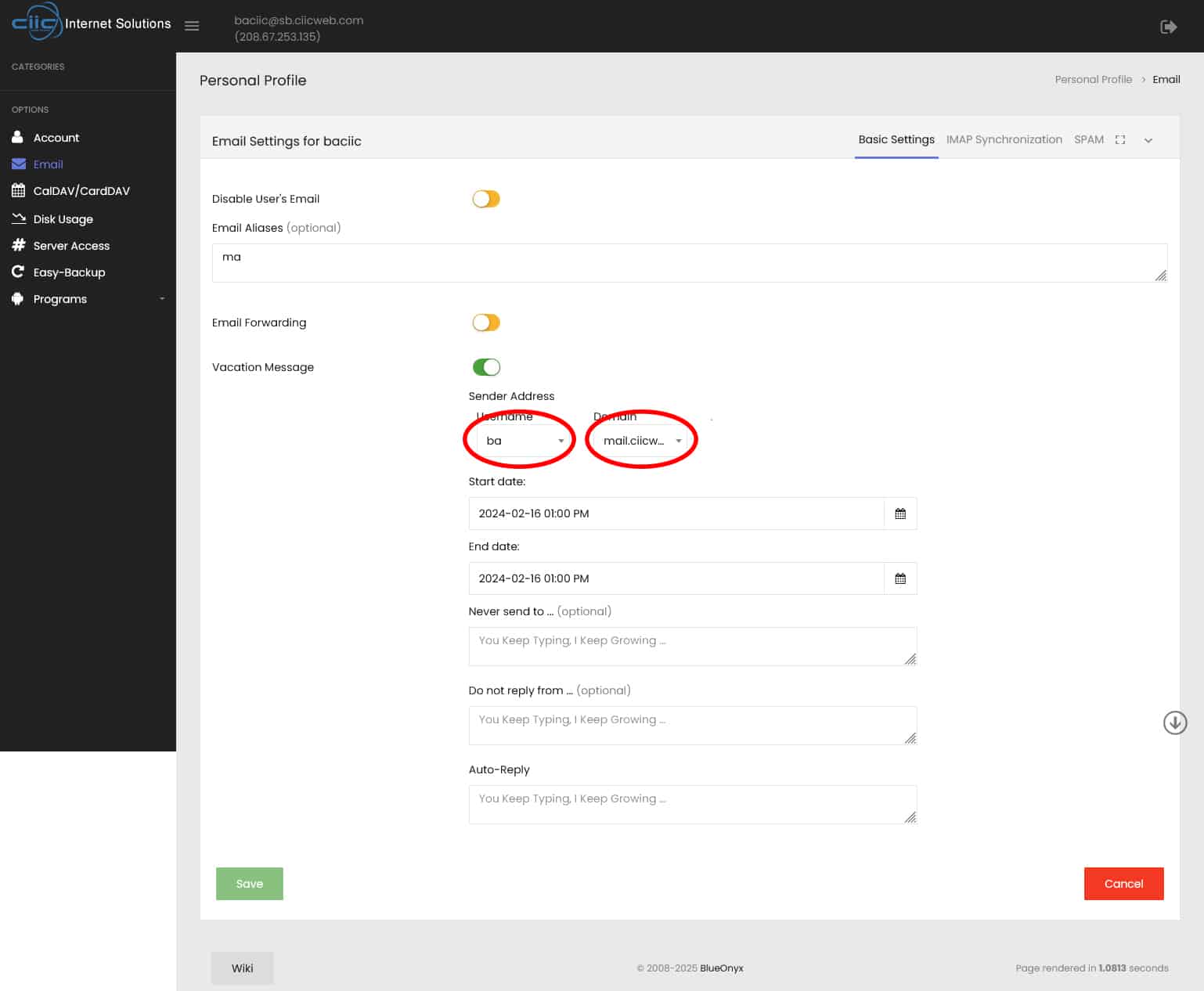Click the CIIC Internet Solutions logo
1204x991 pixels.
click(91, 22)
